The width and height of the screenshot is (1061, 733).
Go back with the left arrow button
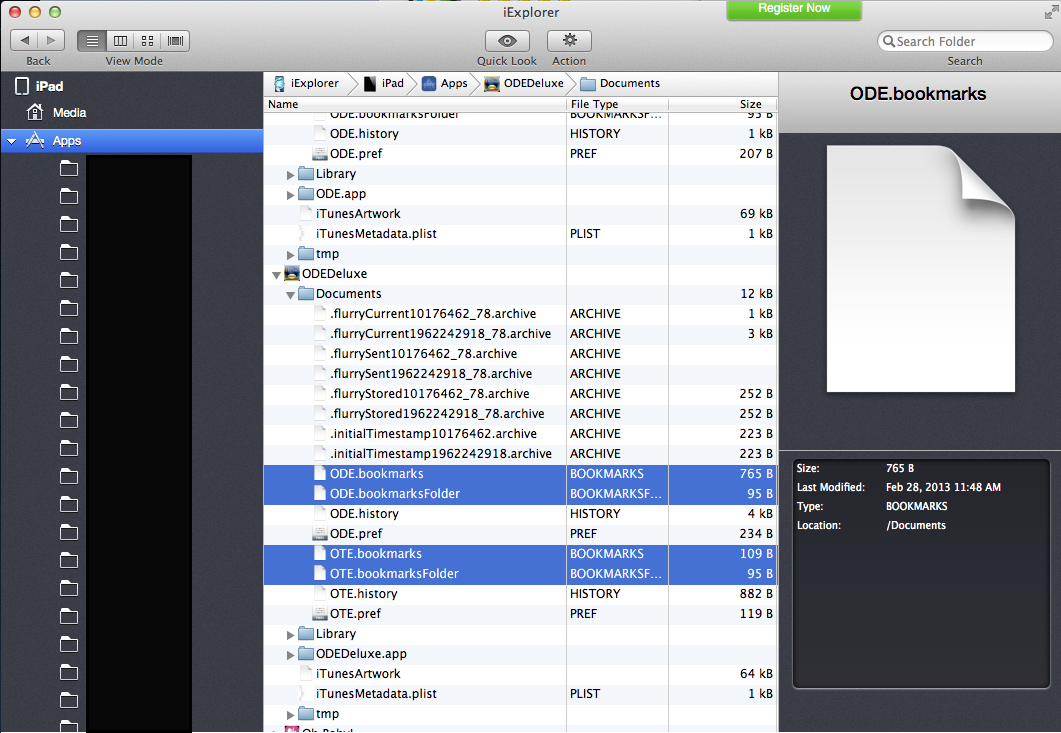pos(24,41)
